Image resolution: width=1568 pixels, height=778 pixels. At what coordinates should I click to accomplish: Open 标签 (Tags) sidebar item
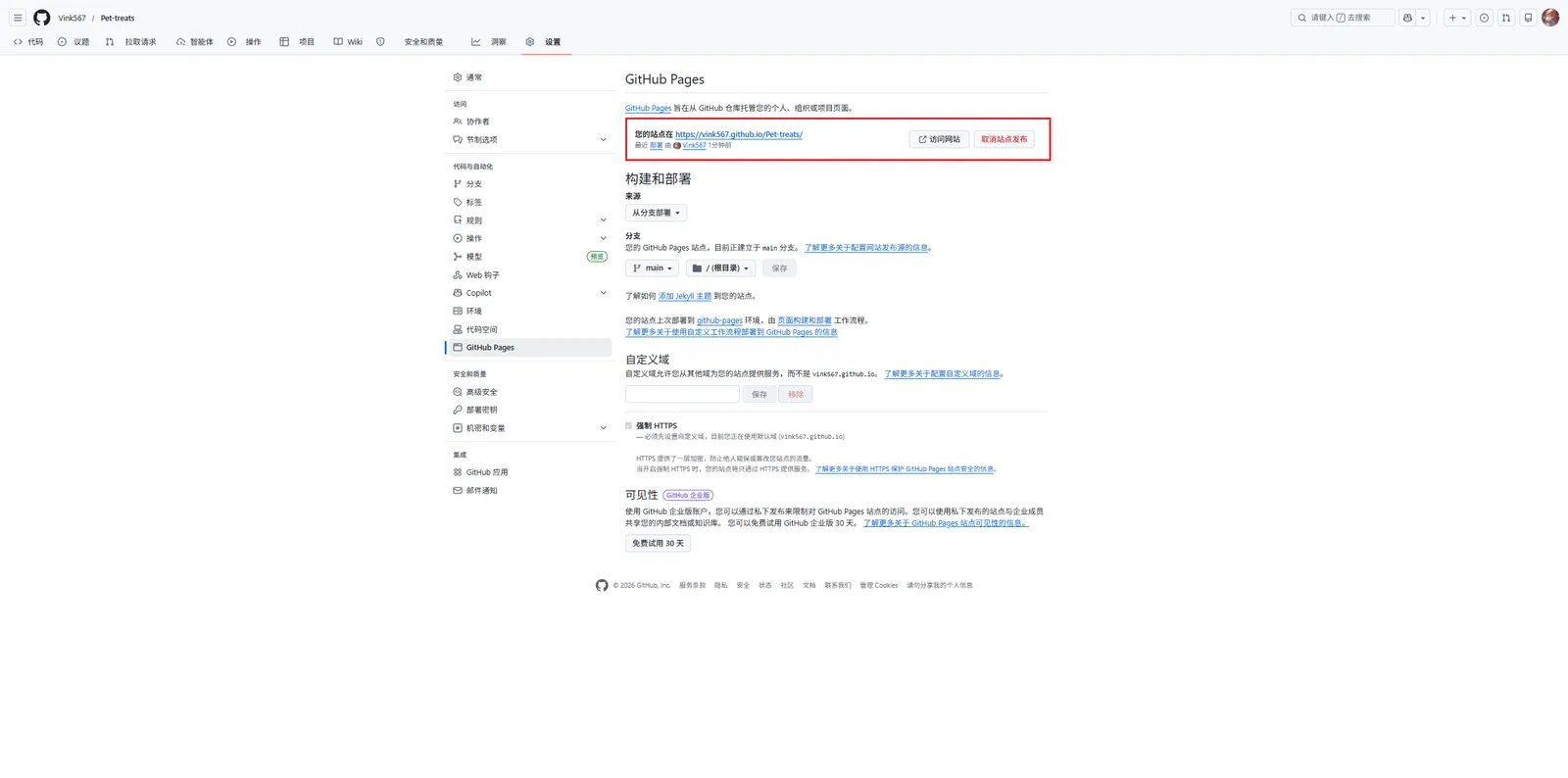(x=529, y=202)
